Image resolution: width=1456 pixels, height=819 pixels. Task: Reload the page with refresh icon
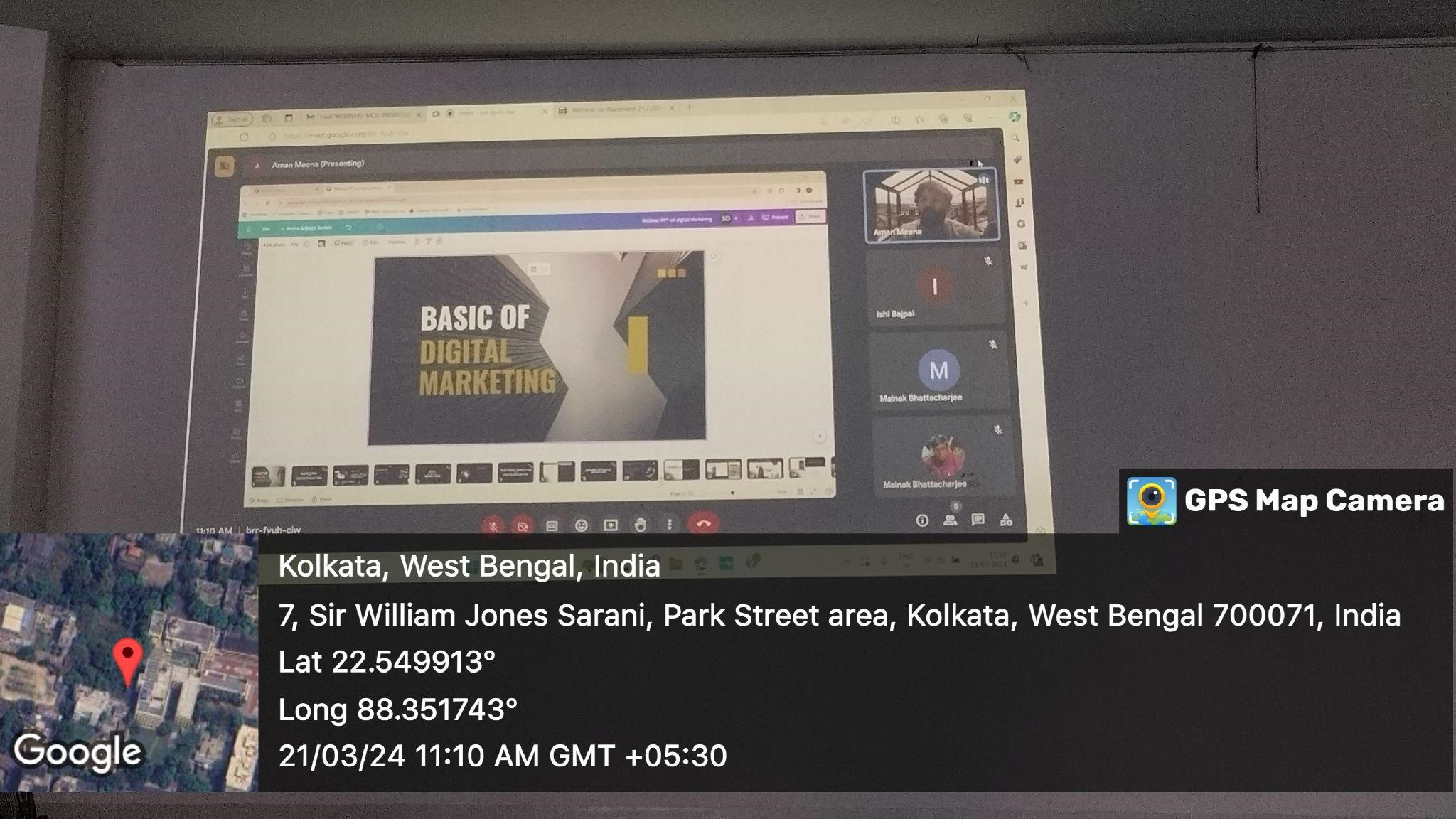point(244,136)
